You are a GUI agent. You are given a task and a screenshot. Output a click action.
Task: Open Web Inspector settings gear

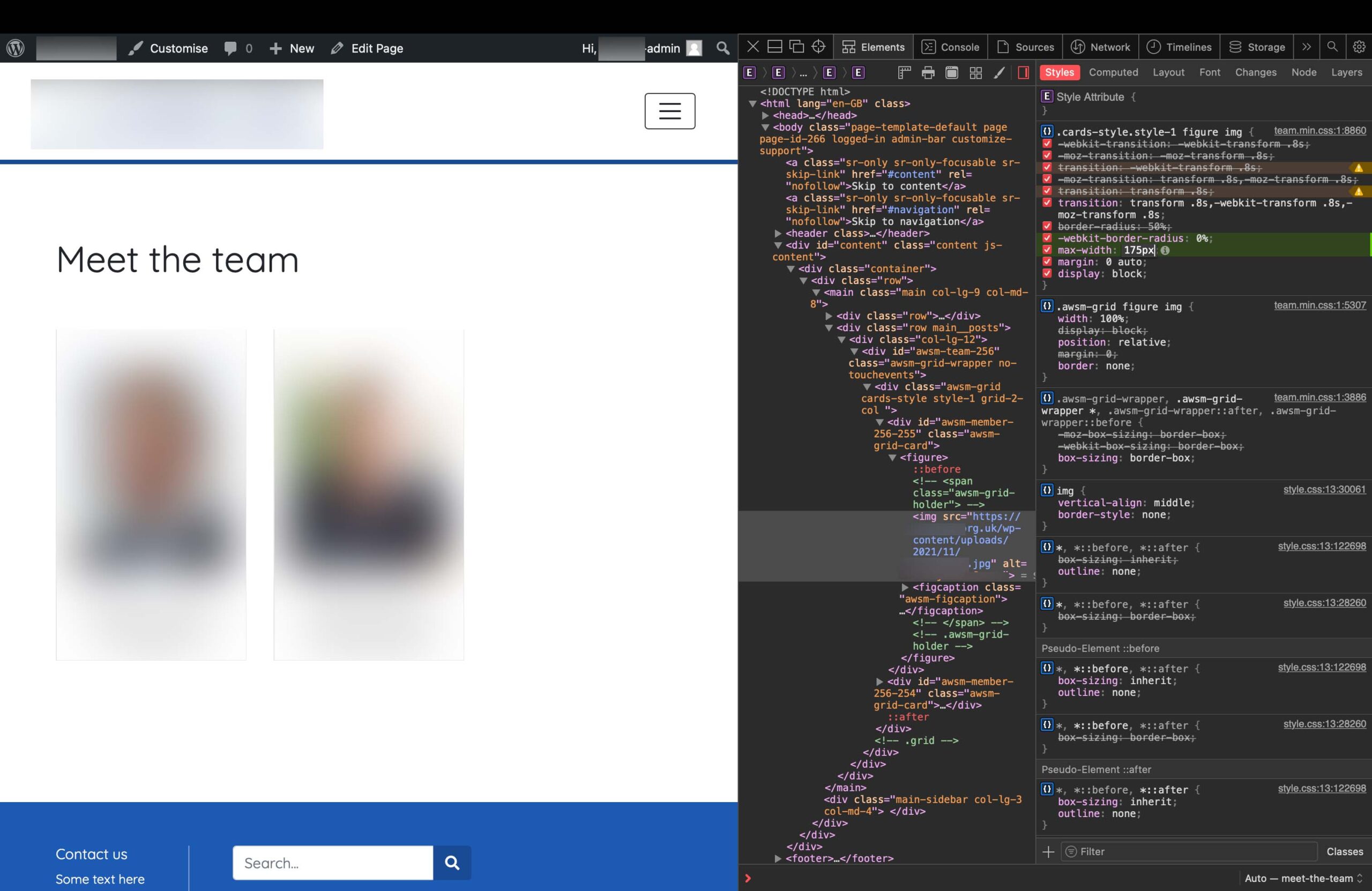click(1359, 47)
